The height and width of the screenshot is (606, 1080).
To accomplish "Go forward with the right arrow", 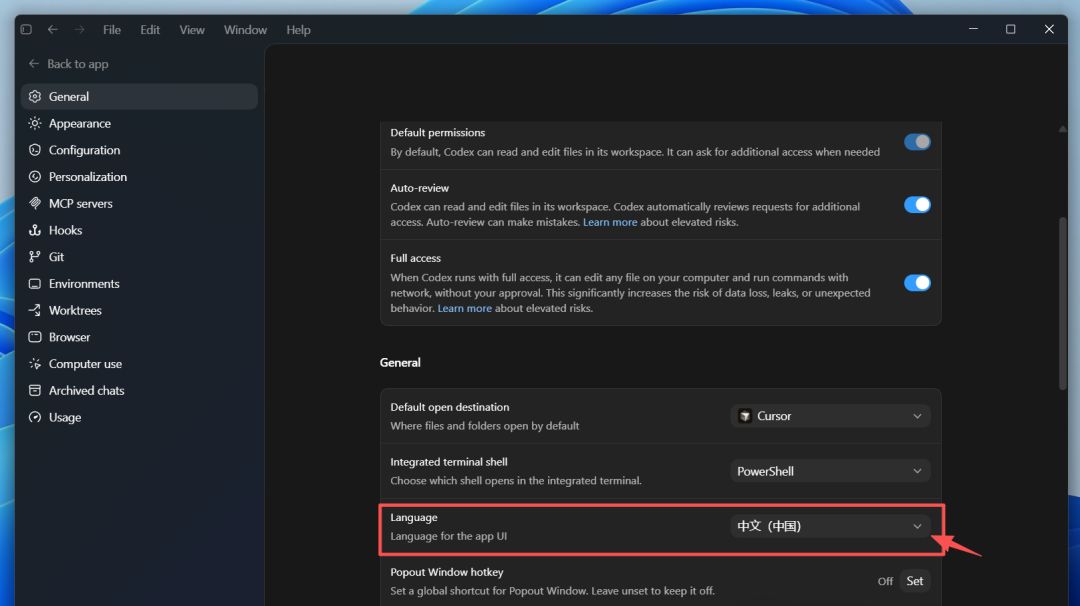I will pos(79,30).
